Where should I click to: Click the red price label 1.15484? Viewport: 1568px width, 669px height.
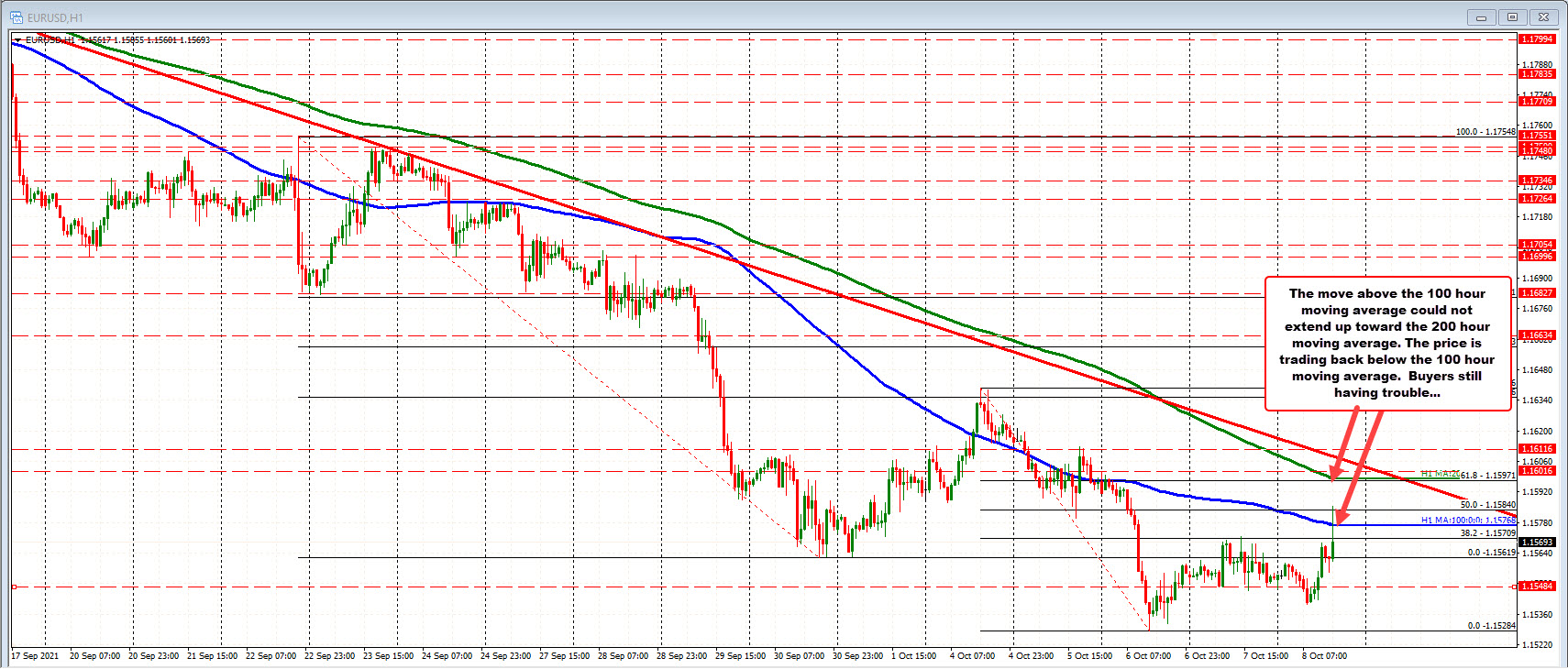1537,586
